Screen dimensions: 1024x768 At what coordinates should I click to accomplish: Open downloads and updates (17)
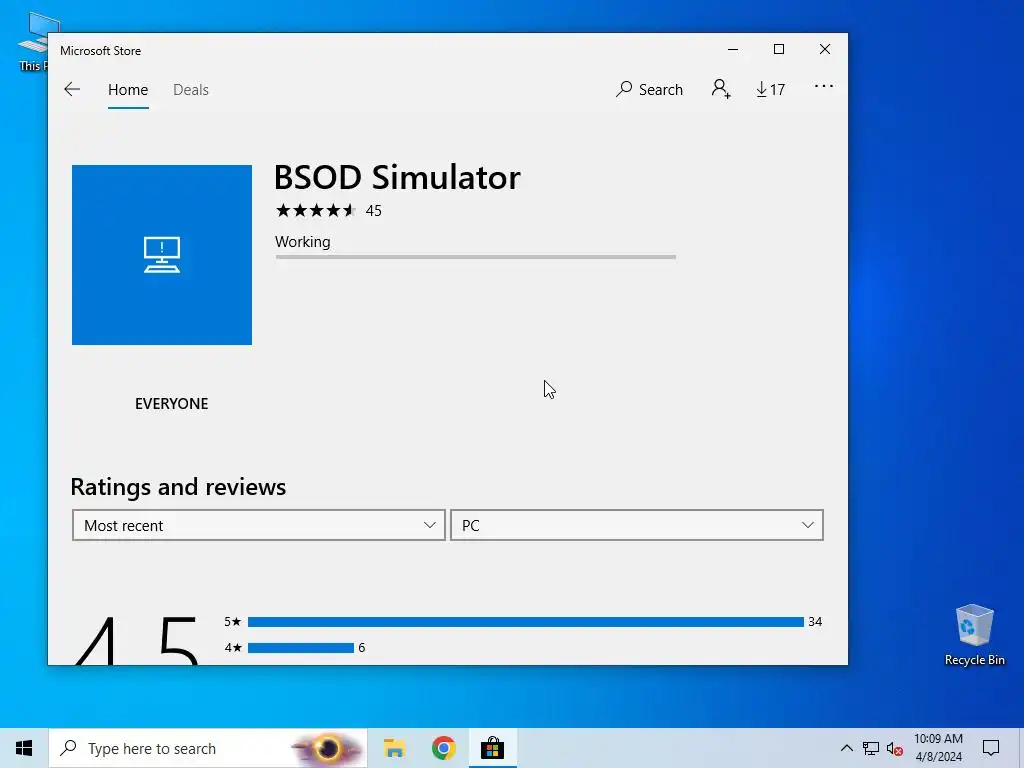pos(771,89)
